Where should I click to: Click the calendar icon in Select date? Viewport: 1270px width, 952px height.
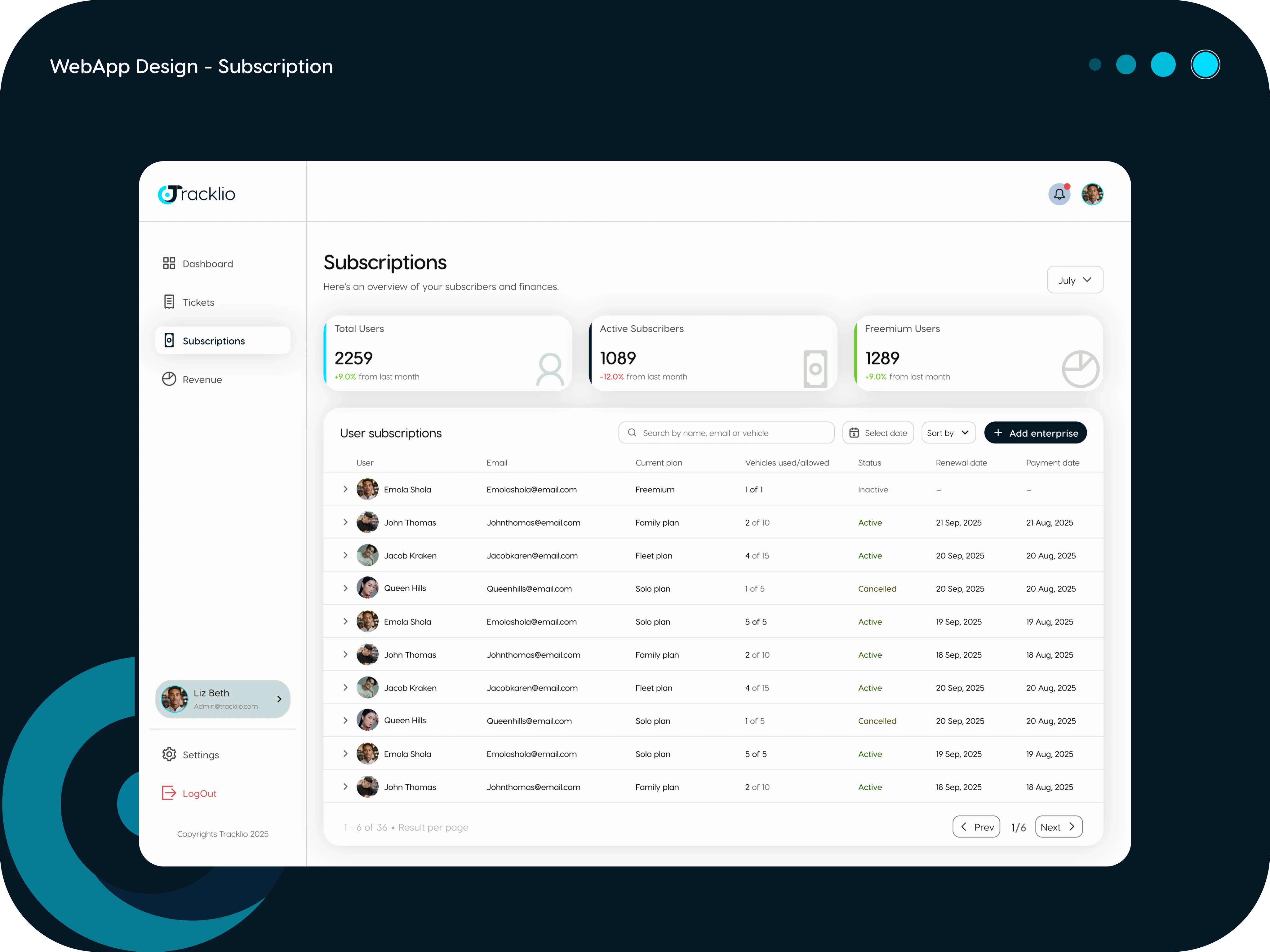point(854,433)
